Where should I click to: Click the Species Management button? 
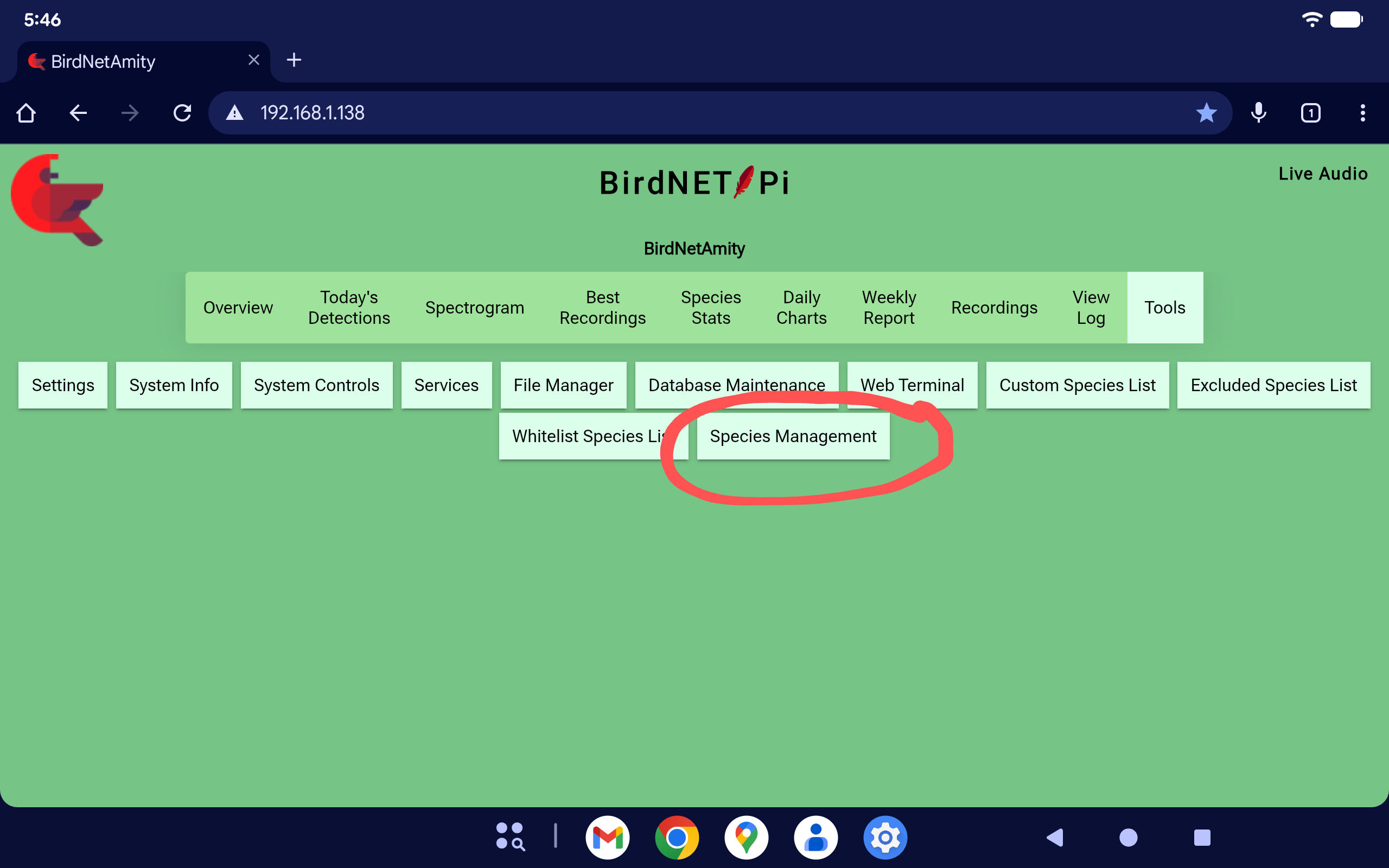point(793,436)
